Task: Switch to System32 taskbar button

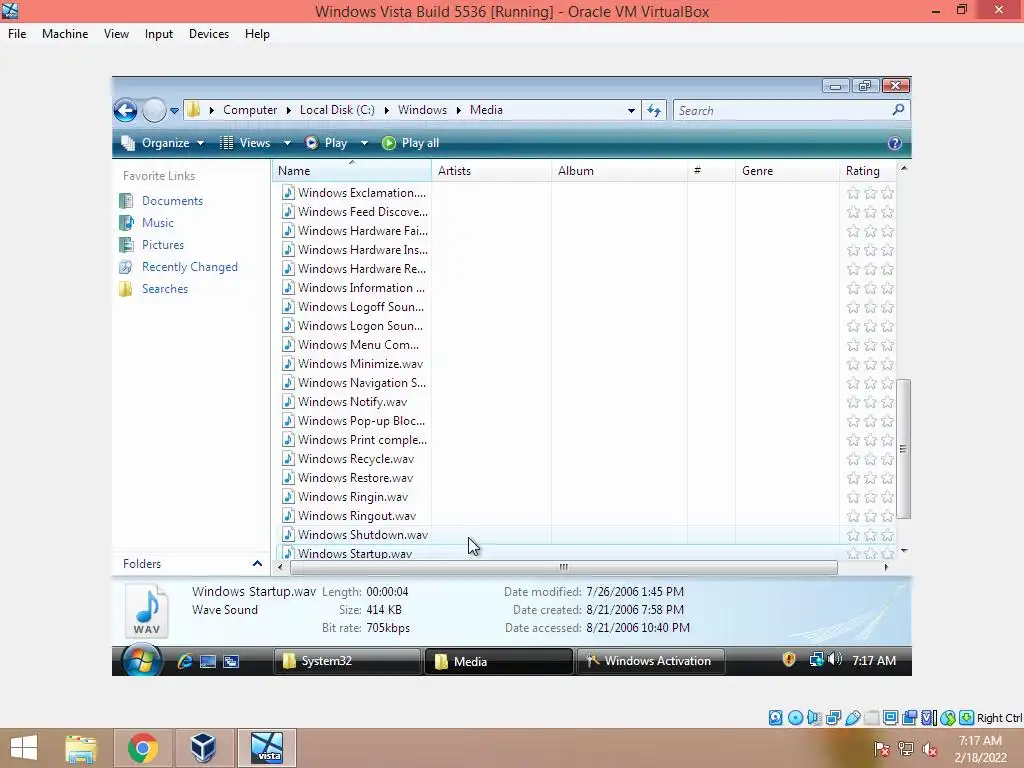Action: [346, 661]
